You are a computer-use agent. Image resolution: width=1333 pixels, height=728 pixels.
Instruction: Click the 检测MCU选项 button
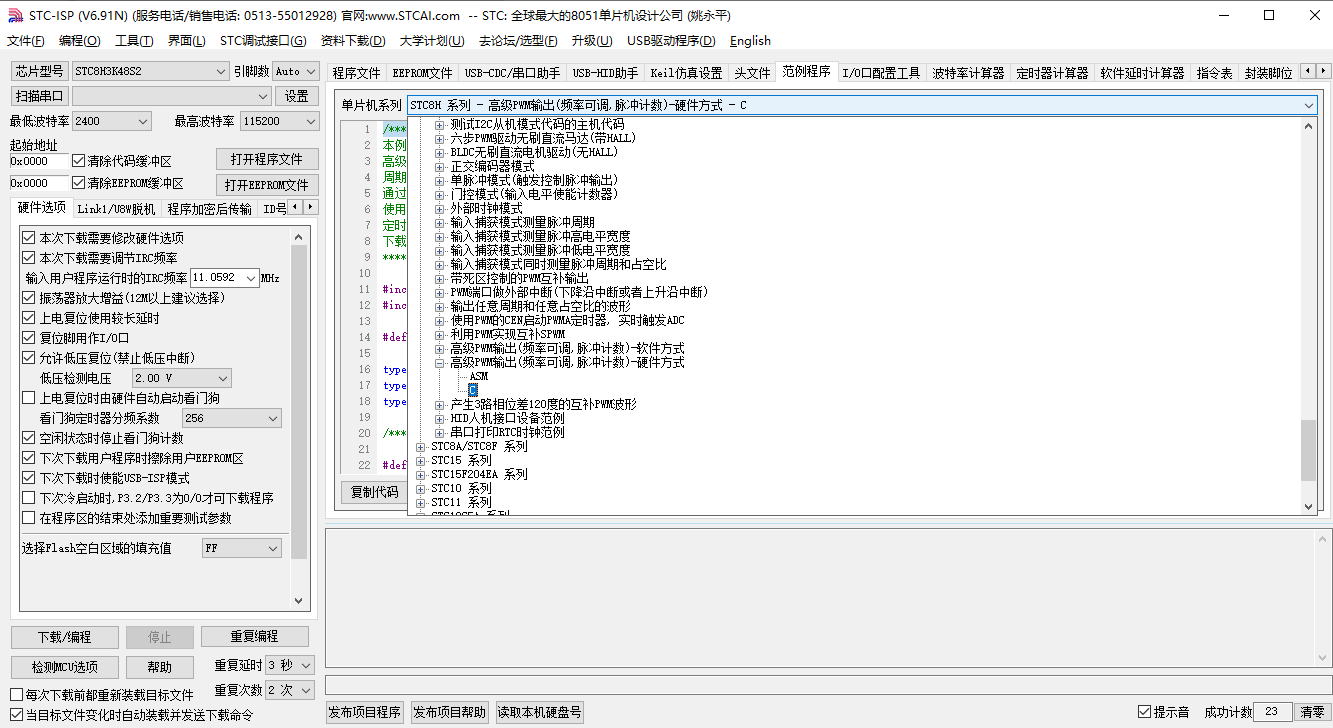click(x=64, y=667)
